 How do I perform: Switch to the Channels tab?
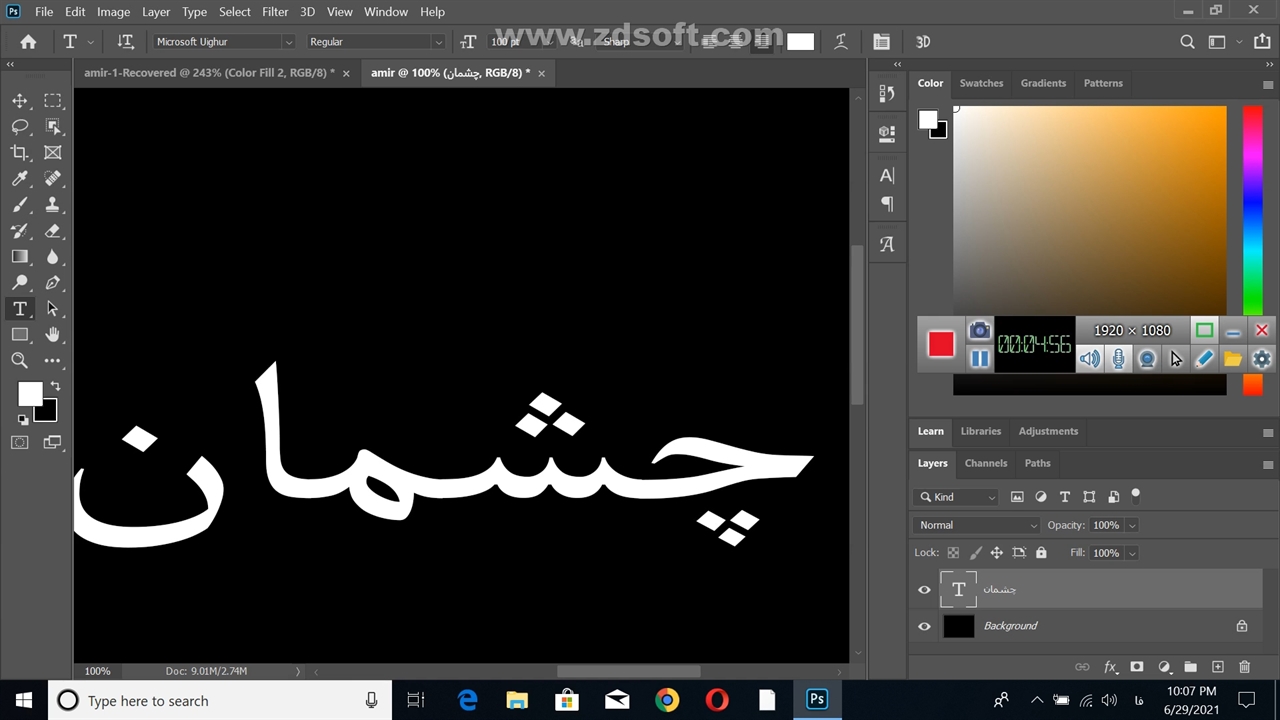(x=985, y=463)
